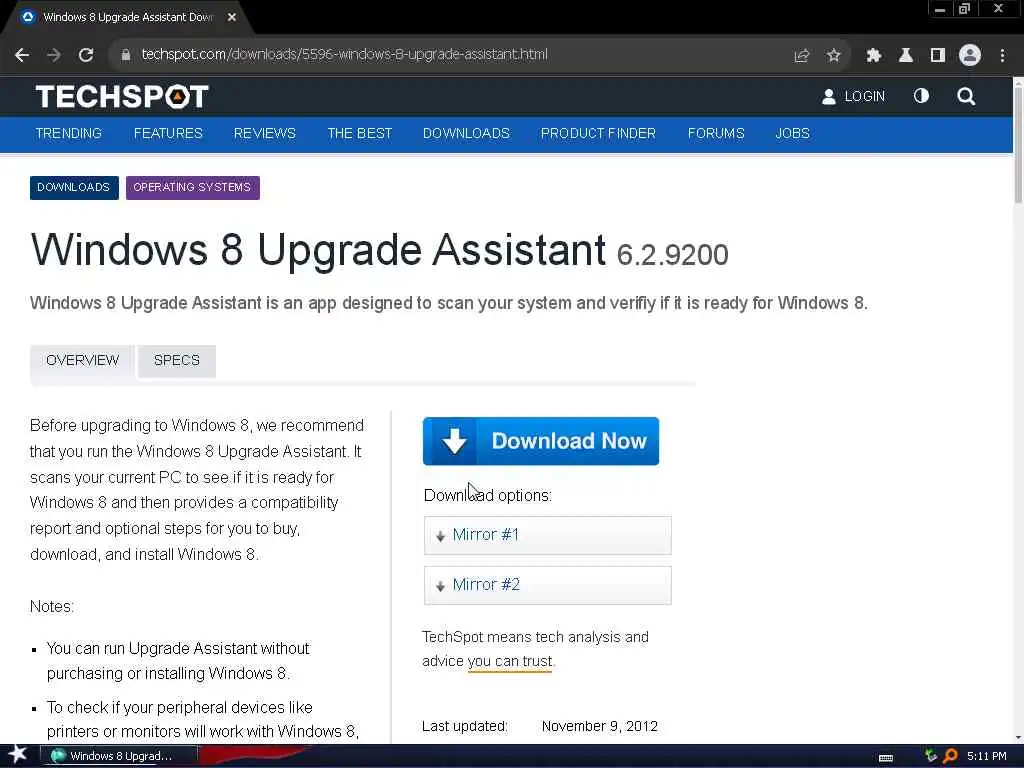Click the TechSpot logo
1024x768 pixels.
(122, 97)
